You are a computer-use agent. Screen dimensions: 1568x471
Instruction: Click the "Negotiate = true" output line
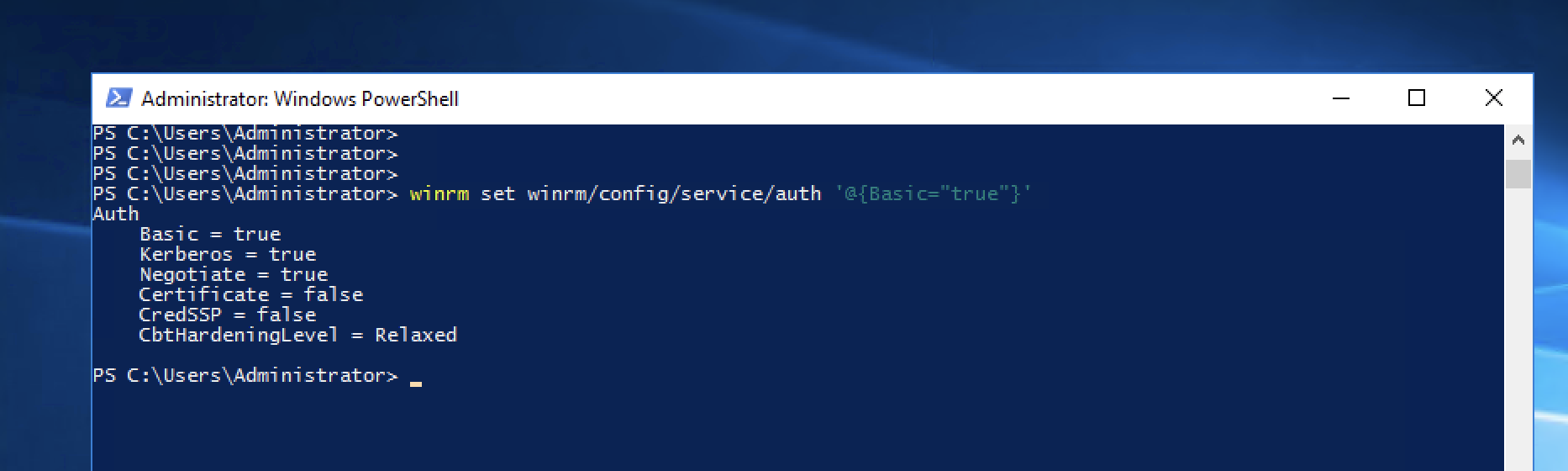pos(234,275)
